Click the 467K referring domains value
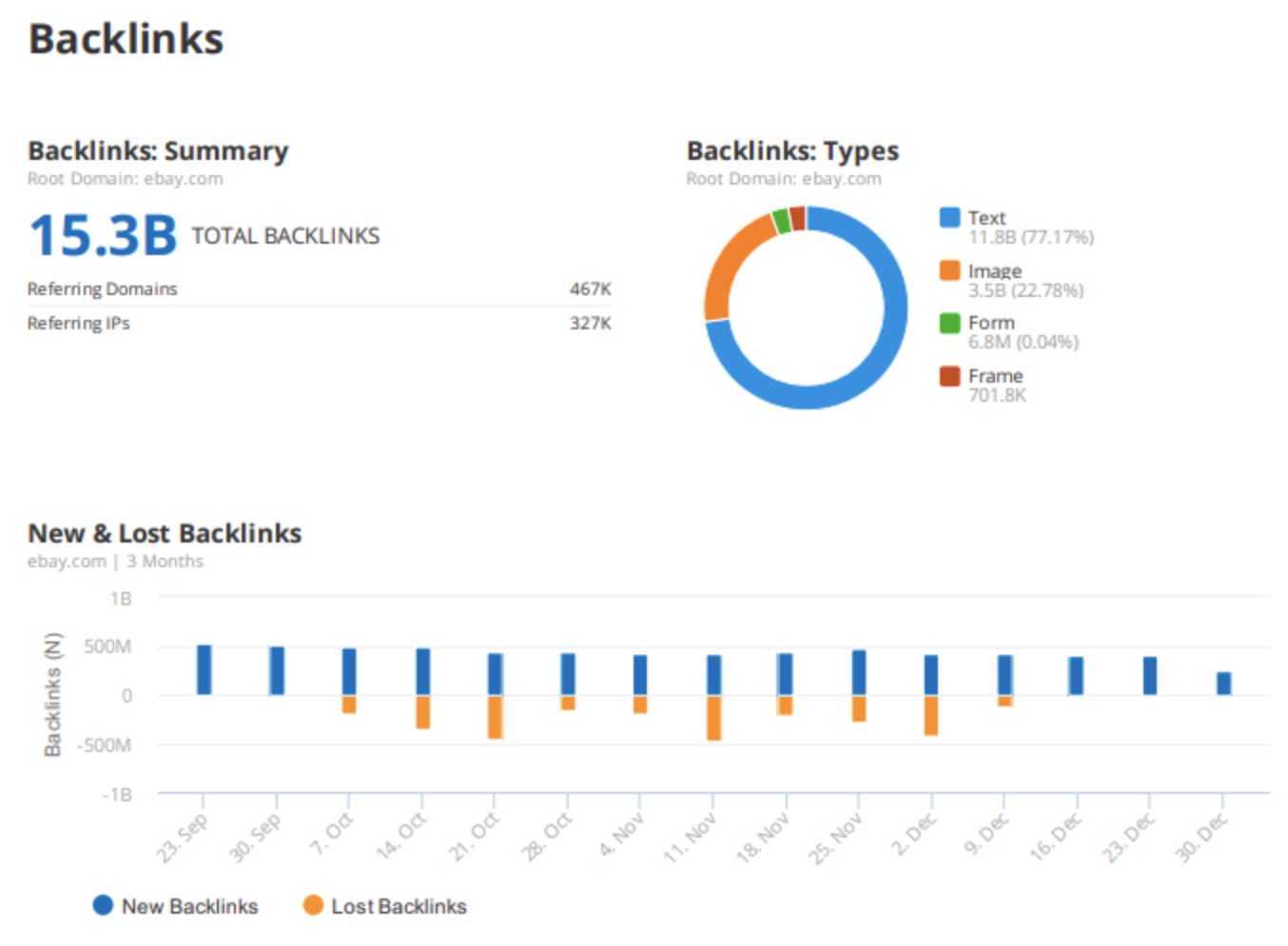 (591, 288)
